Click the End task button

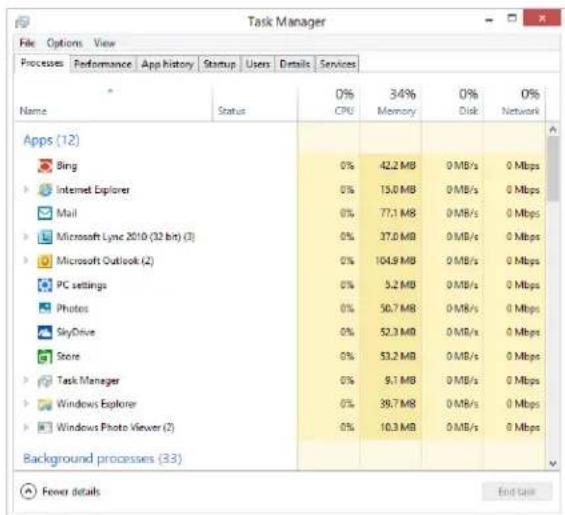517,492
